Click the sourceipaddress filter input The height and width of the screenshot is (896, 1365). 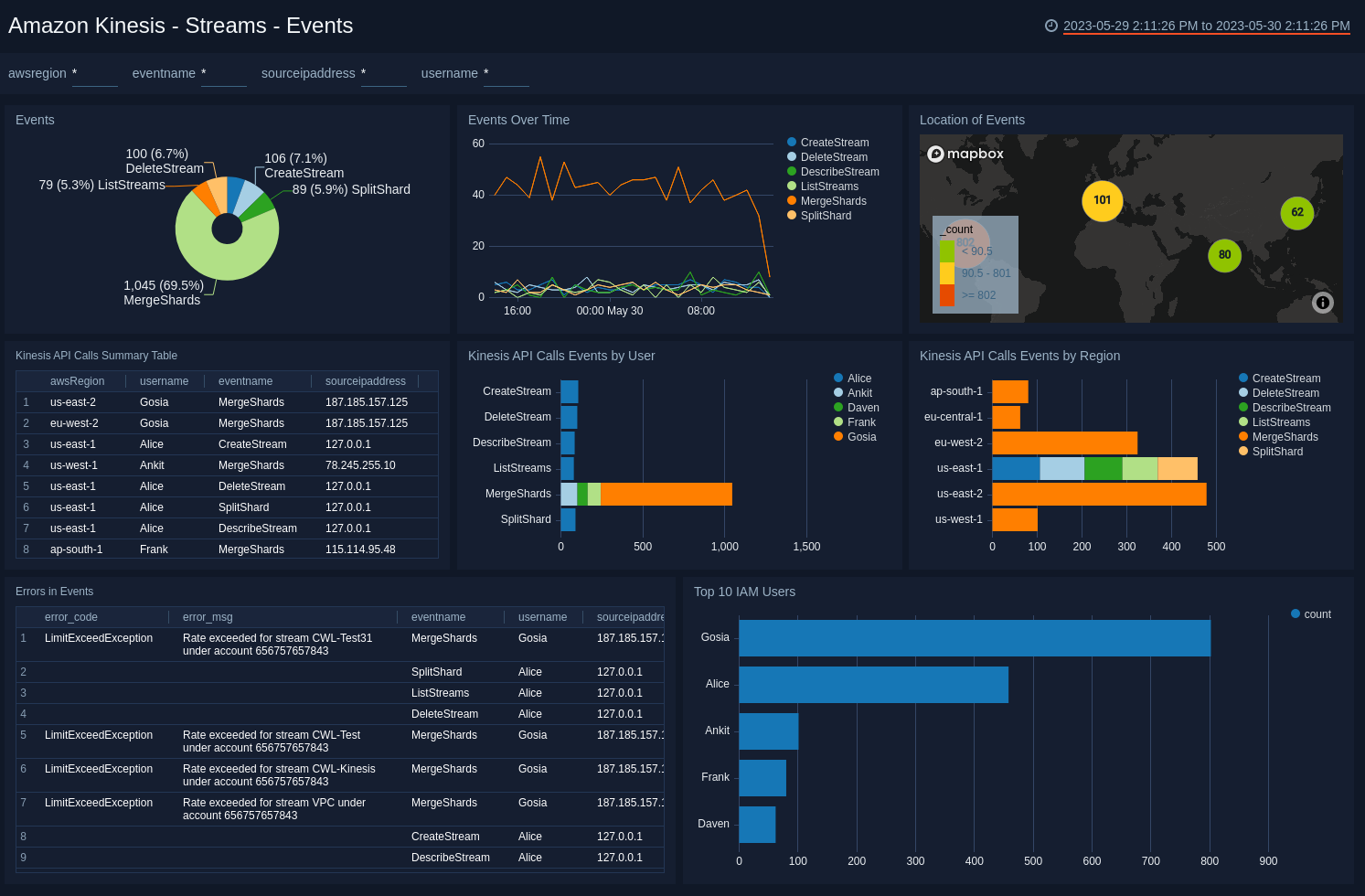point(383,74)
